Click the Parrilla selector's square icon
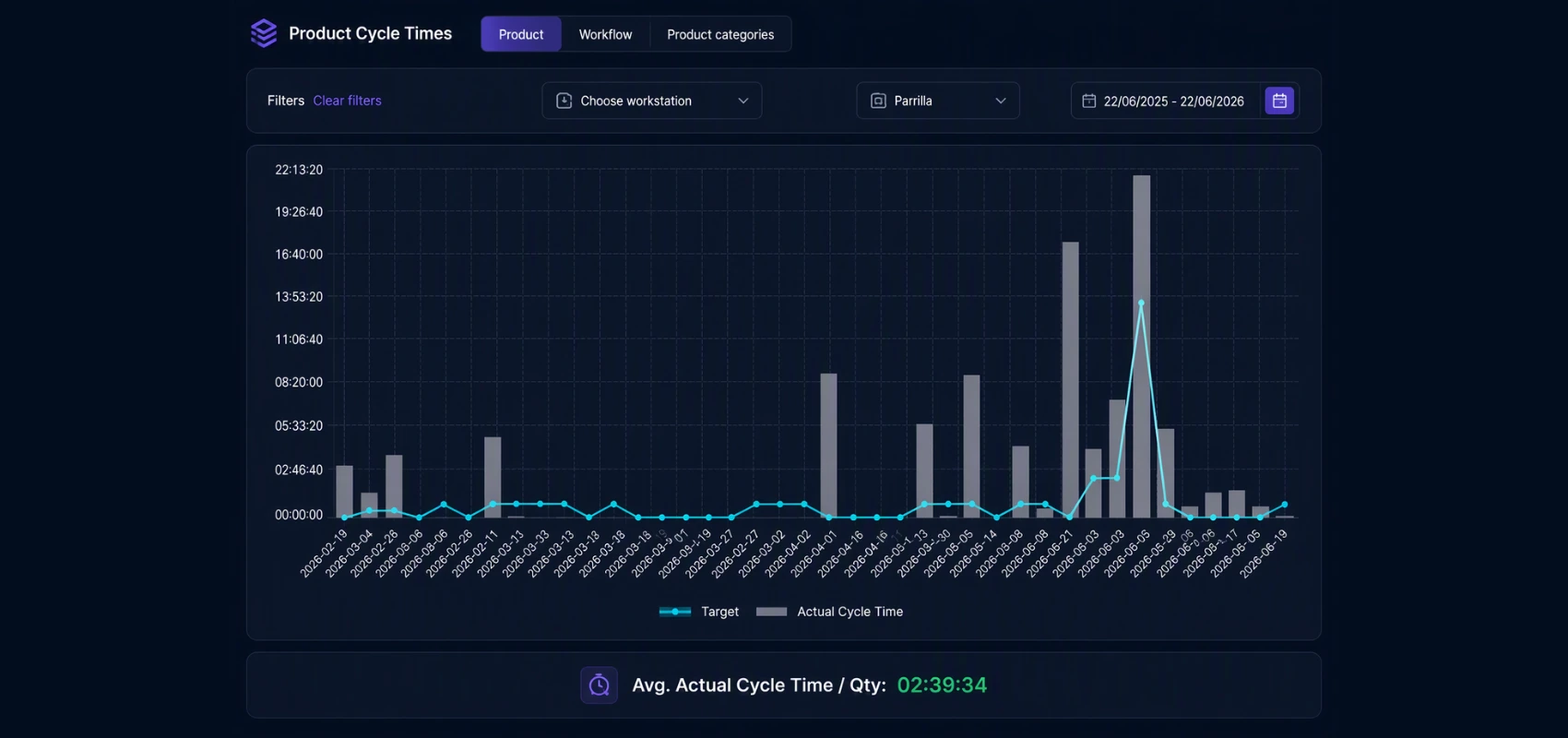 point(878,101)
